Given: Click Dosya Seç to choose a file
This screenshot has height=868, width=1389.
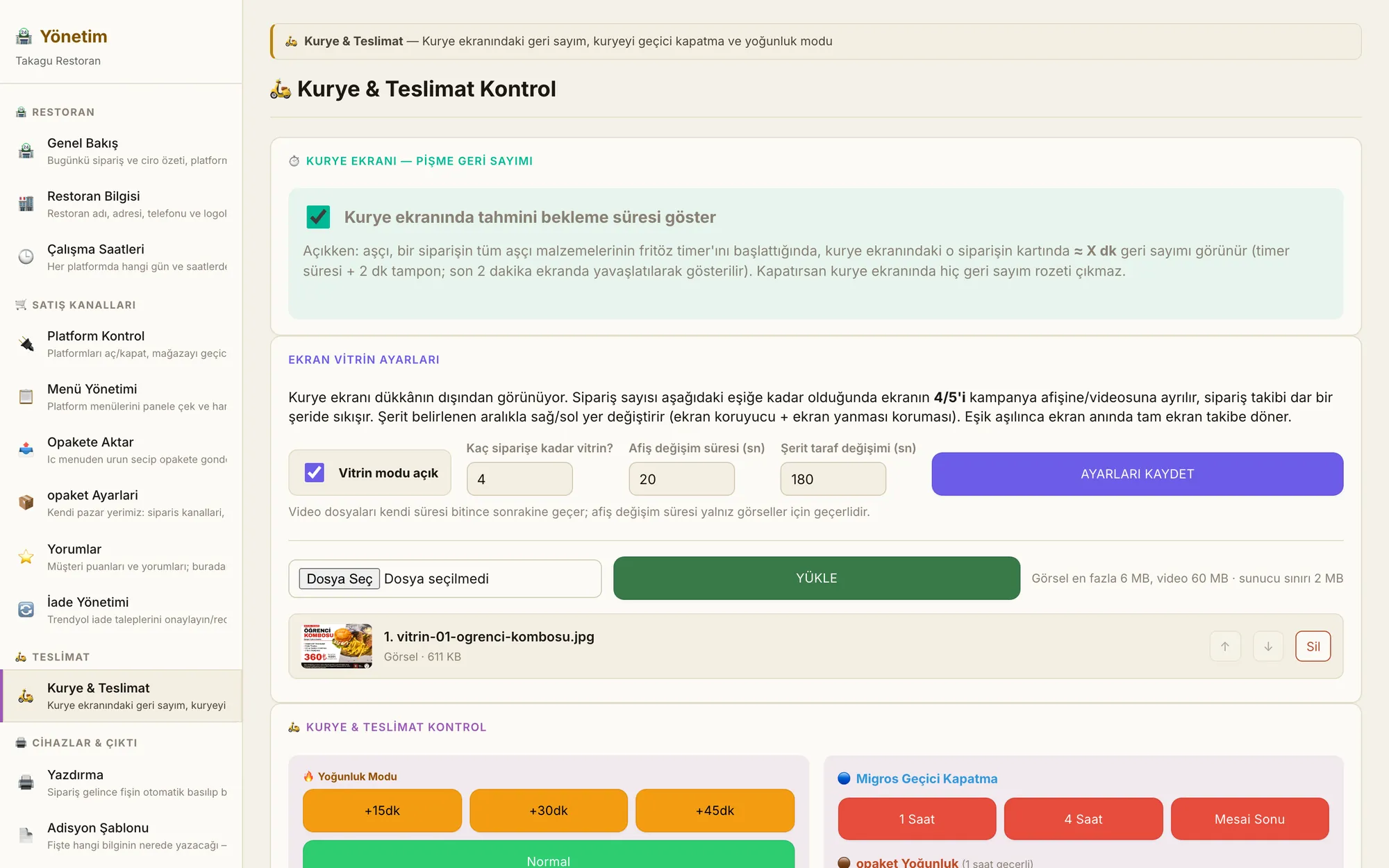Looking at the screenshot, I should [x=339, y=578].
